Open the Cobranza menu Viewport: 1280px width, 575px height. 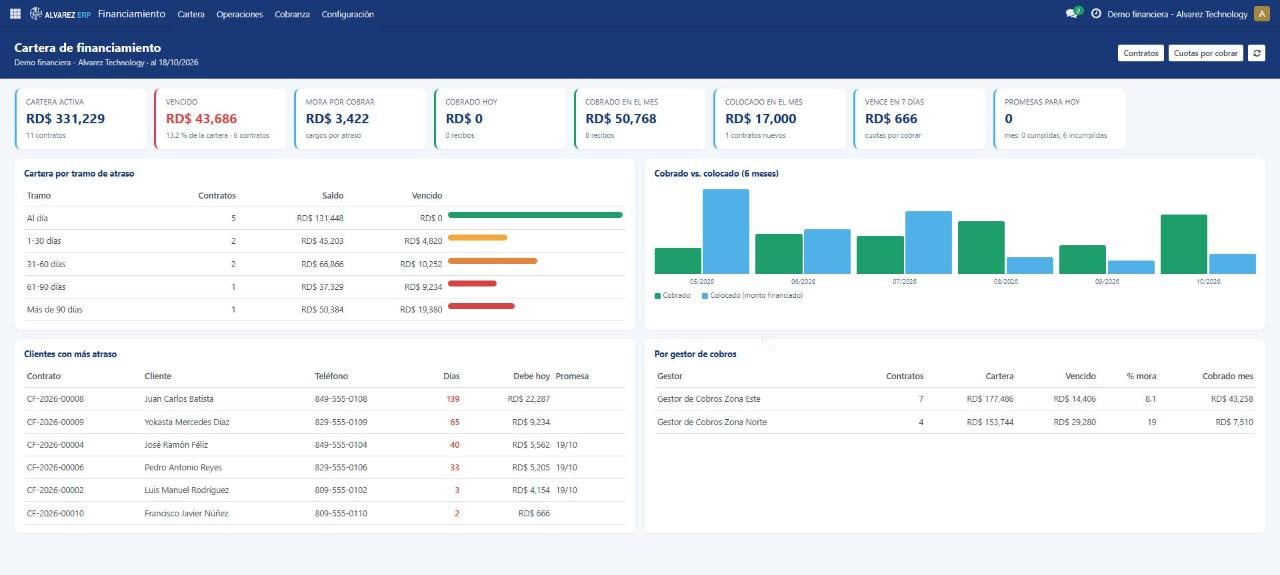(x=292, y=14)
